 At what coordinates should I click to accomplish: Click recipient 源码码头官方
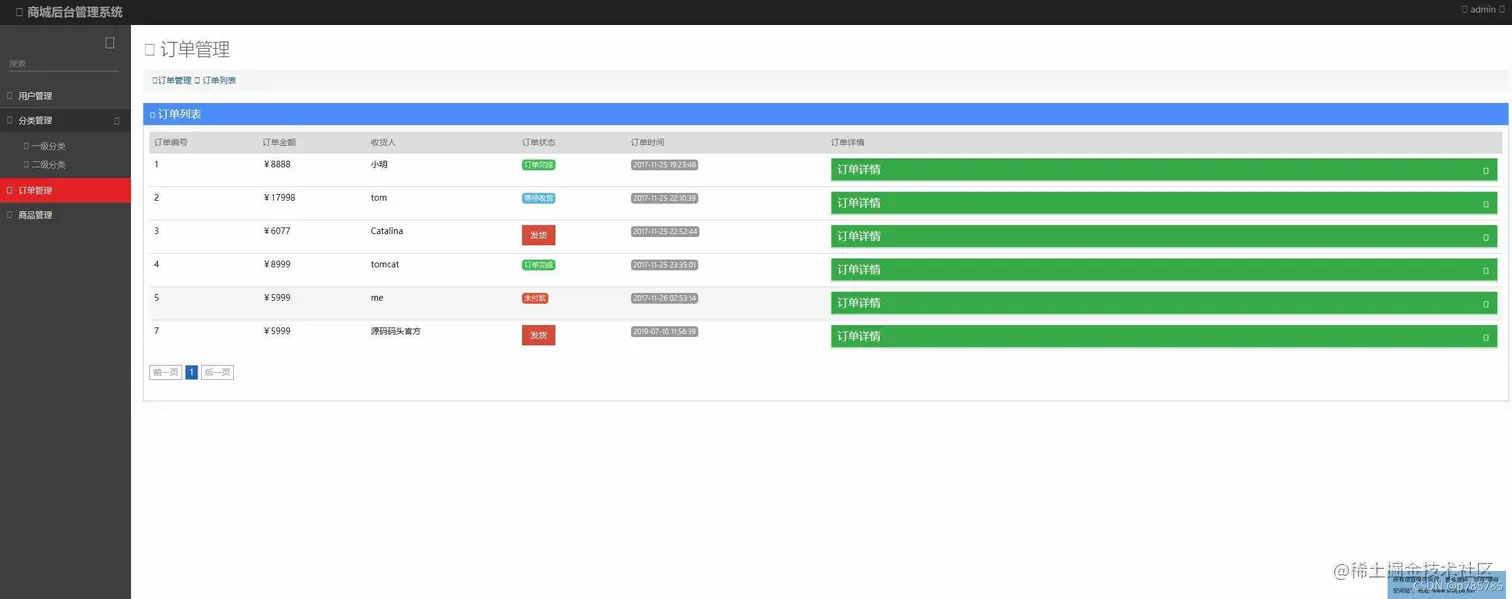click(396, 331)
